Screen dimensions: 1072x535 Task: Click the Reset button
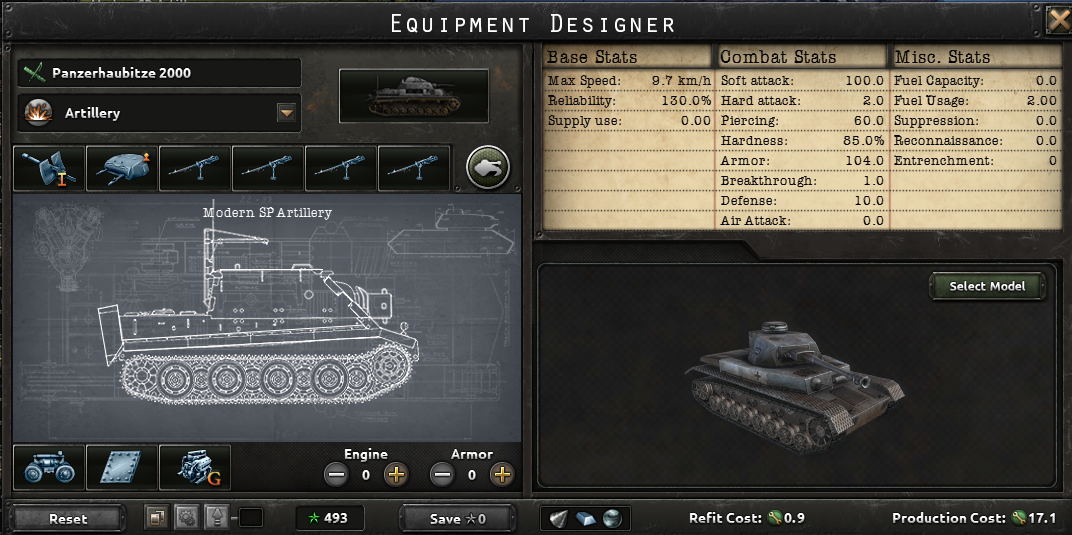68,519
